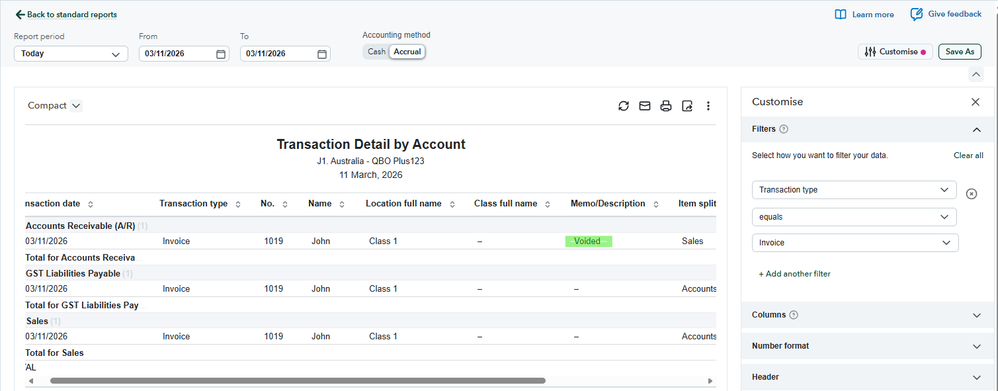This screenshot has width=998, height=391.
Task: Sort by Location full name column
Action: click(452, 204)
